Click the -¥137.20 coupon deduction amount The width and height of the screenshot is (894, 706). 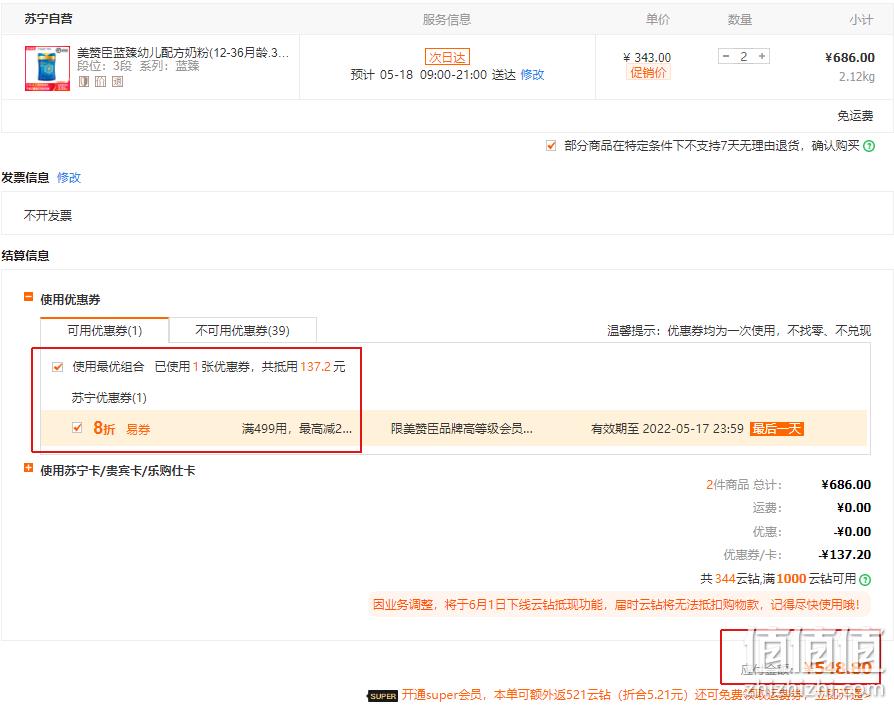tap(845, 554)
